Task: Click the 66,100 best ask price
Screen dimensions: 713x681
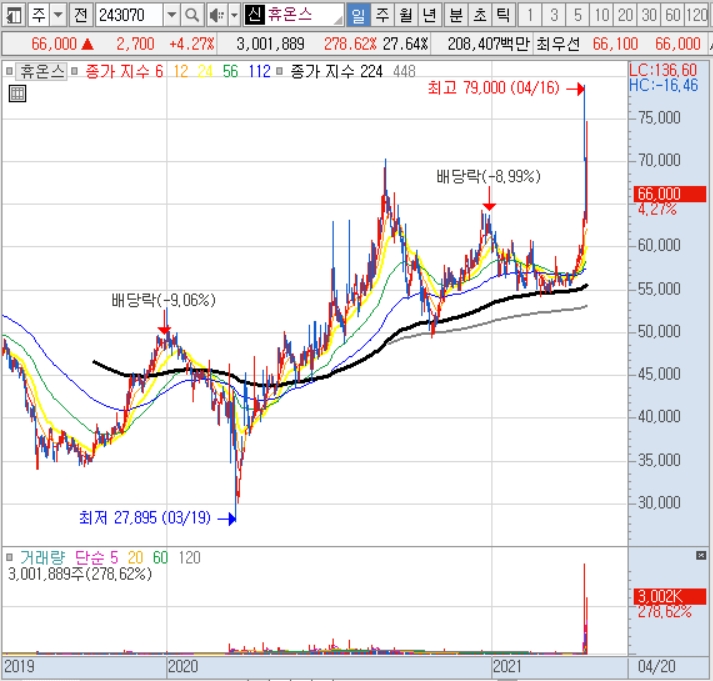Action: click(615, 44)
